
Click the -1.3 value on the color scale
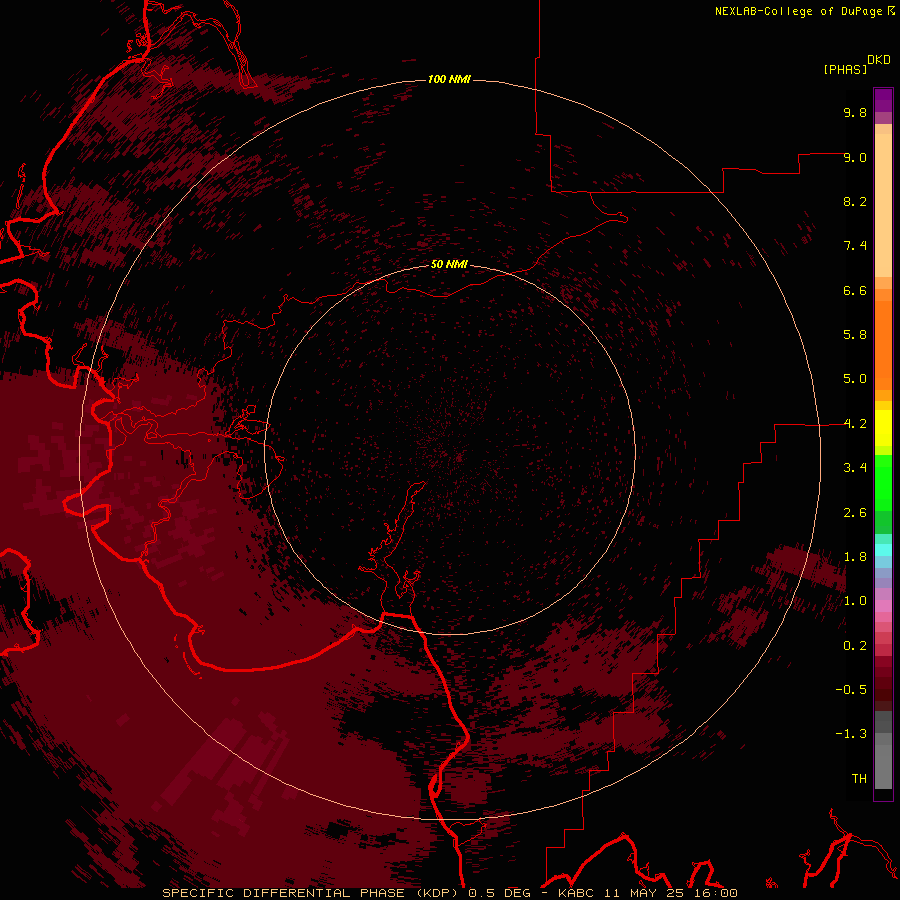(x=851, y=734)
